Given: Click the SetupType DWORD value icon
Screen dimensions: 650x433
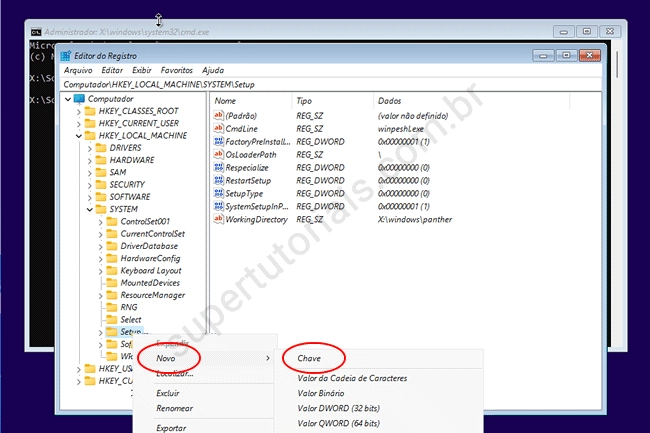Looking at the screenshot, I should (219, 193).
